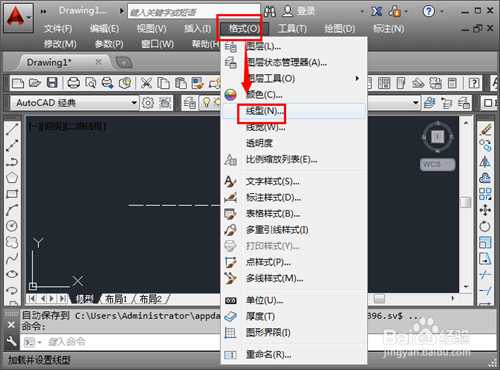Image resolution: width=500 pixels, height=370 pixels.
Task: Click the ViewCube top face
Action: click(x=438, y=136)
